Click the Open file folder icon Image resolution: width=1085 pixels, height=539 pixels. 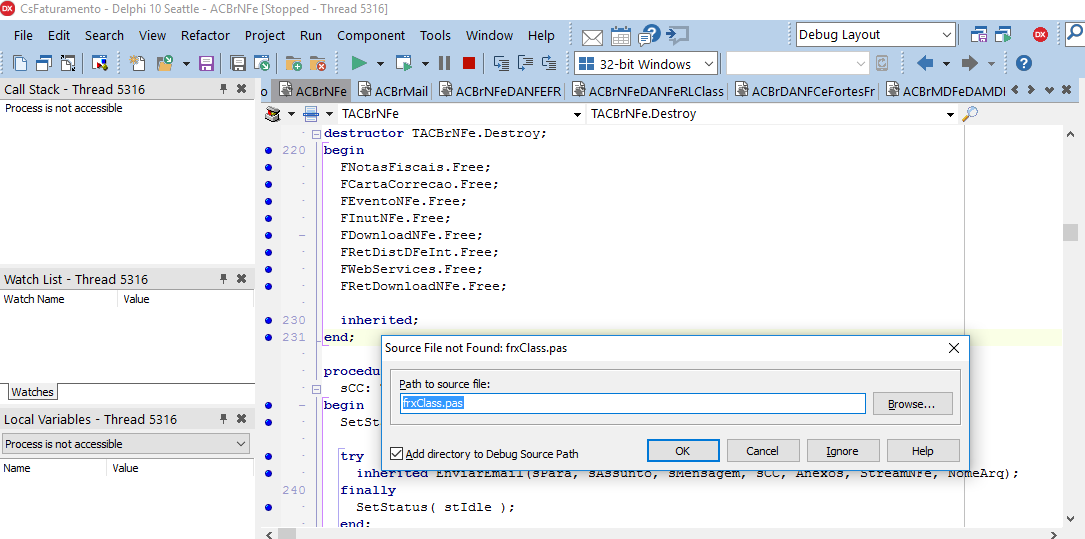click(x=165, y=64)
